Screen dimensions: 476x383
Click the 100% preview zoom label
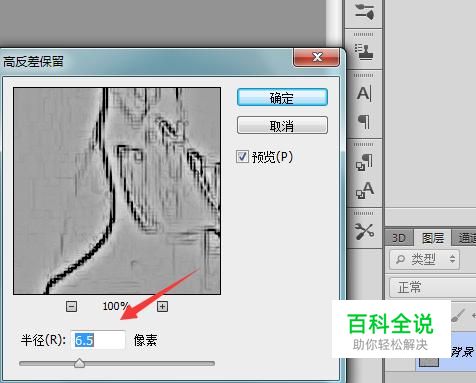pyautogui.click(x=116, y=306)
